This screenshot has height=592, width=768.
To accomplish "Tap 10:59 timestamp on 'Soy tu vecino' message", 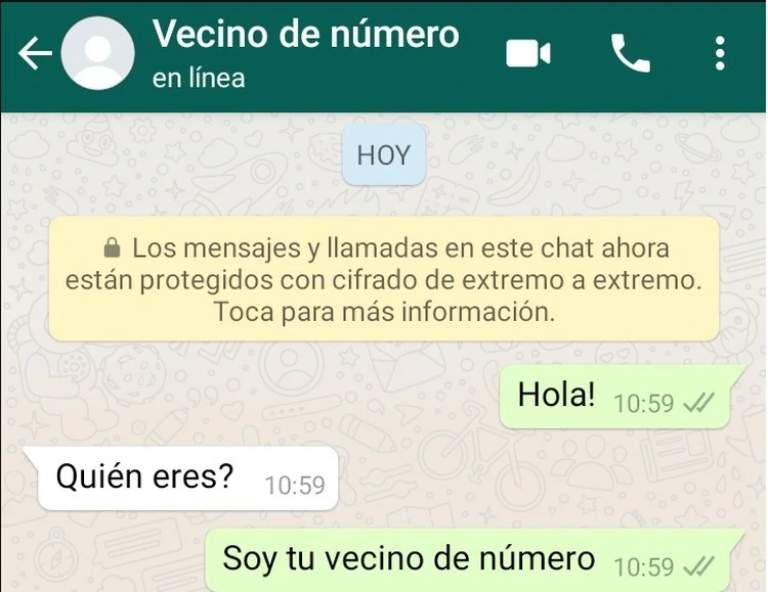I will pyautogui.click(x=644, y=567).
